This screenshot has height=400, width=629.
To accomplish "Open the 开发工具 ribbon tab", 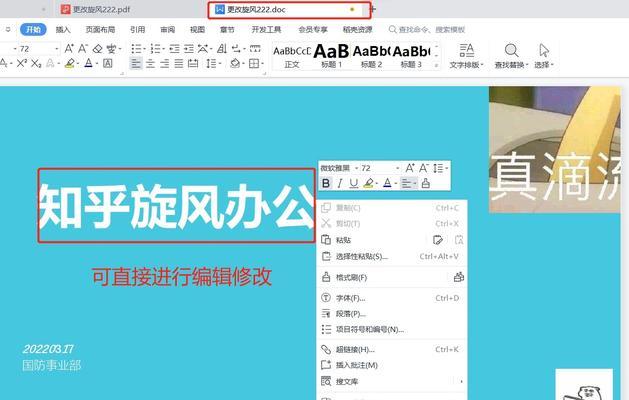I will coord(266,29).
